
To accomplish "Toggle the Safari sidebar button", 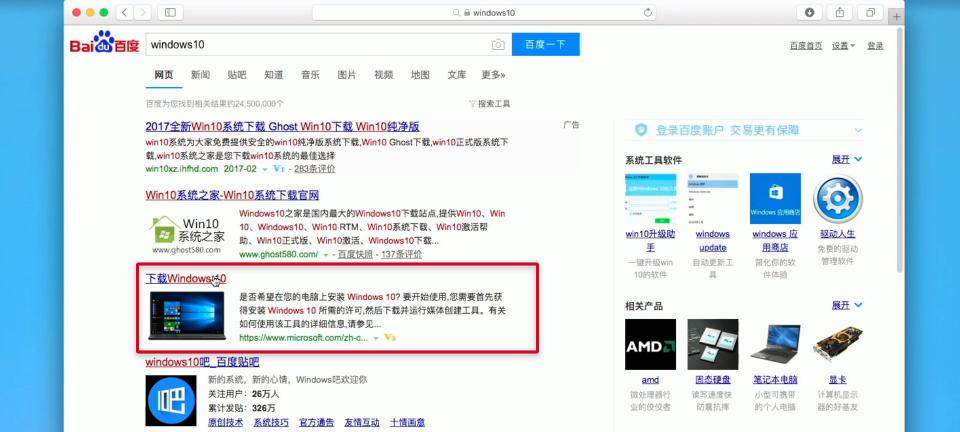I will point(170,12).
